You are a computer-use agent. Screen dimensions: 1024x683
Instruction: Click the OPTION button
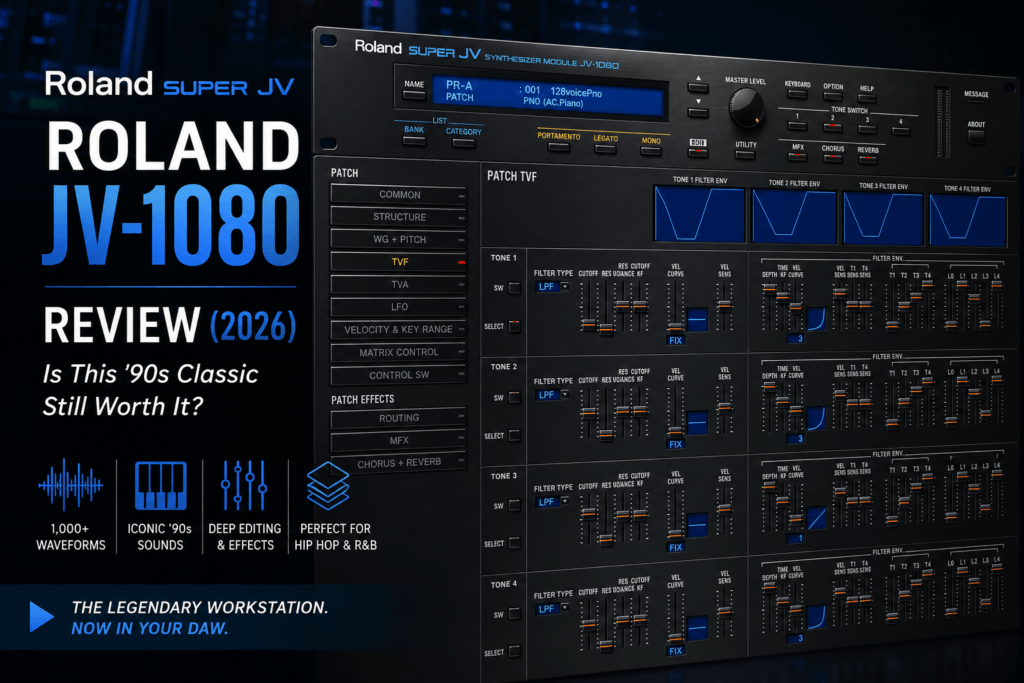coord(833,96)
